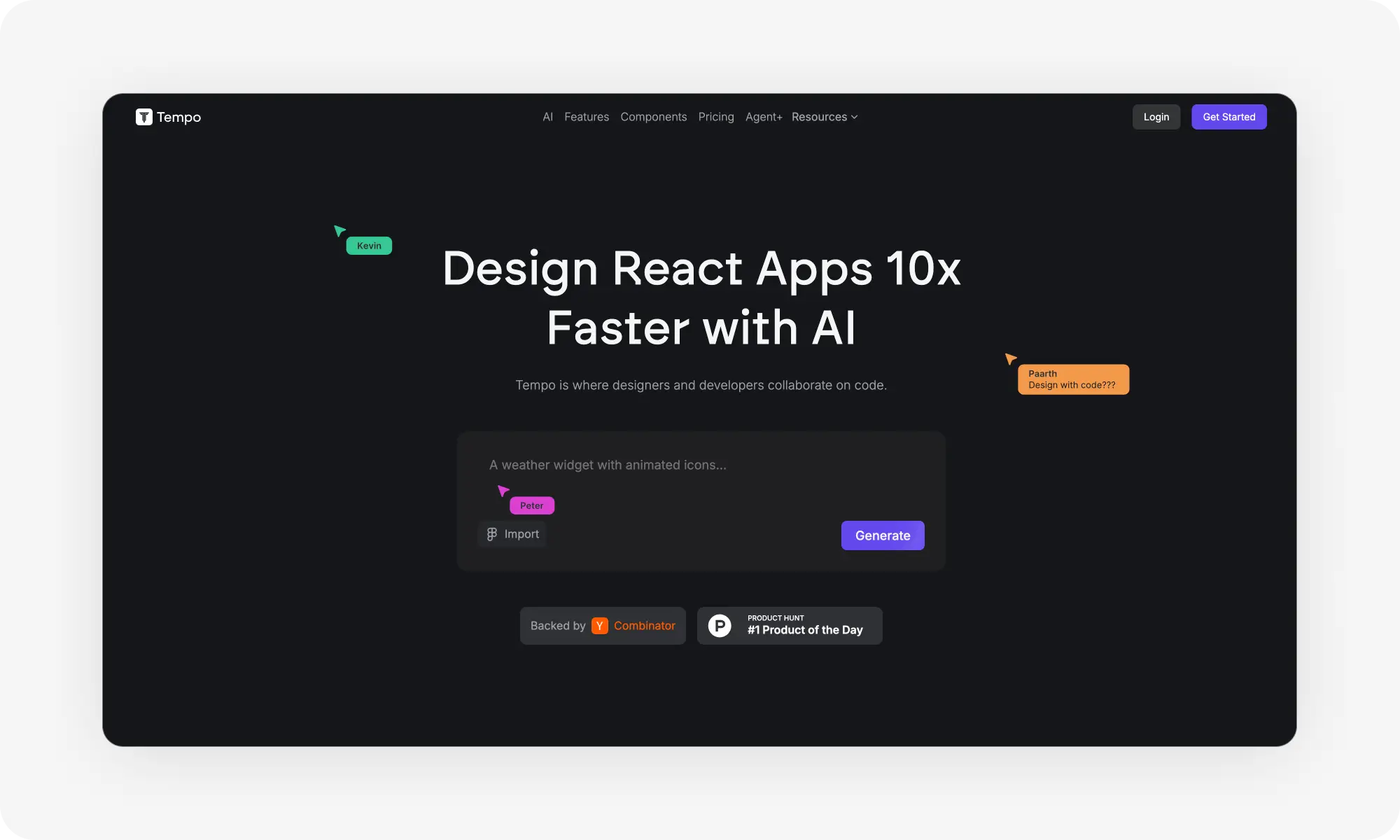The image size is (1400, 840).
Task: Open the Resources dropdown
Action: 824,117
